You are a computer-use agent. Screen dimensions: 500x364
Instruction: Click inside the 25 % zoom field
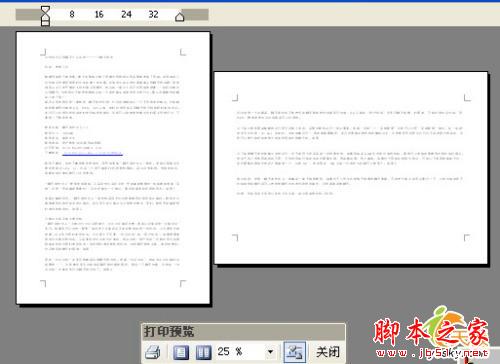(241, 352)
